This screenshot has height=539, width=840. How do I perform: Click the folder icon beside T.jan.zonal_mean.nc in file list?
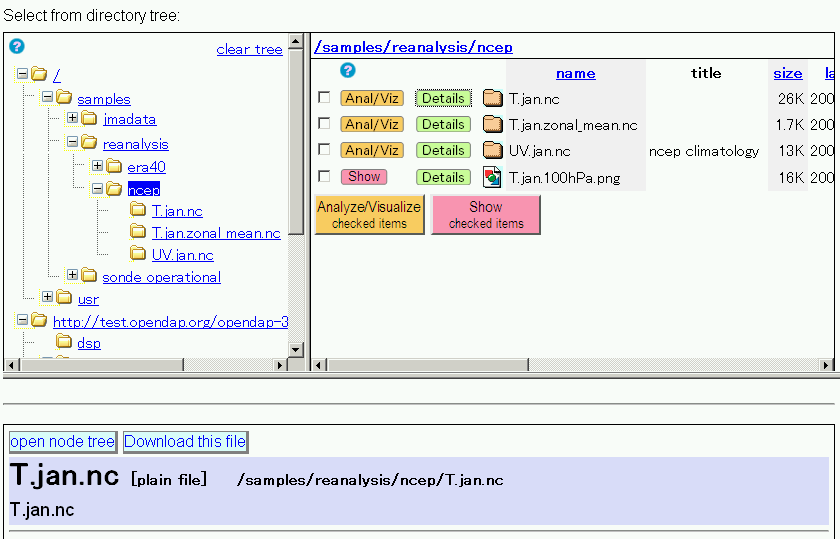(492, 125)
